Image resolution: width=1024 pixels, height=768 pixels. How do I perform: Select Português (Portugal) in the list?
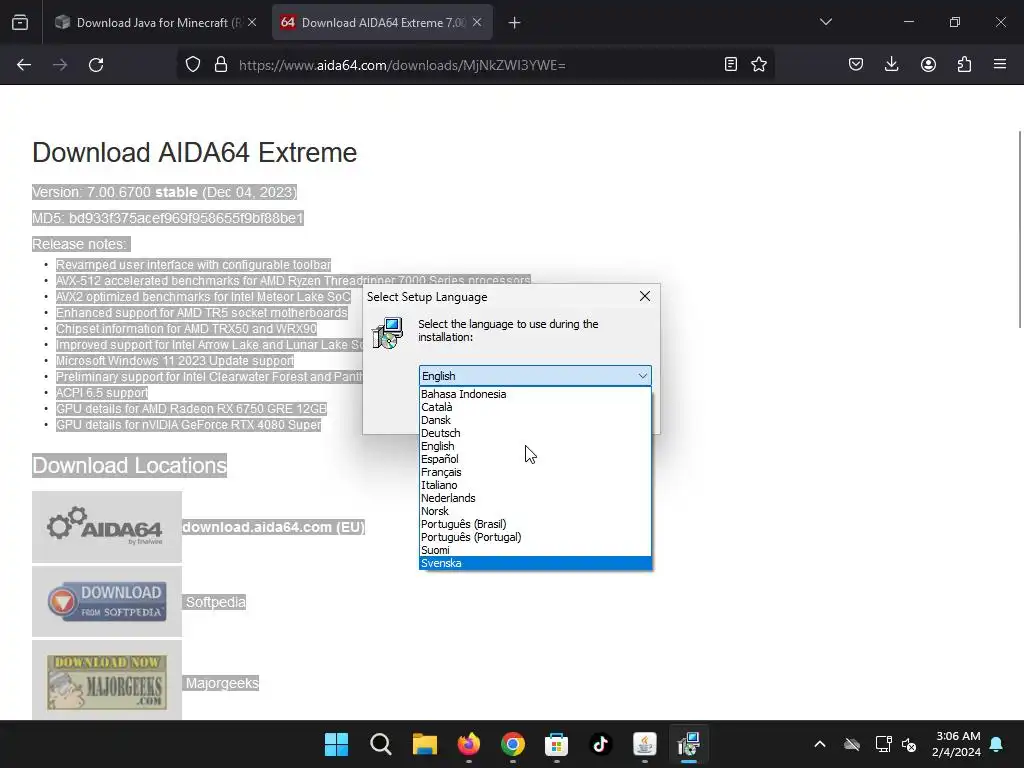tap(536, 537)
